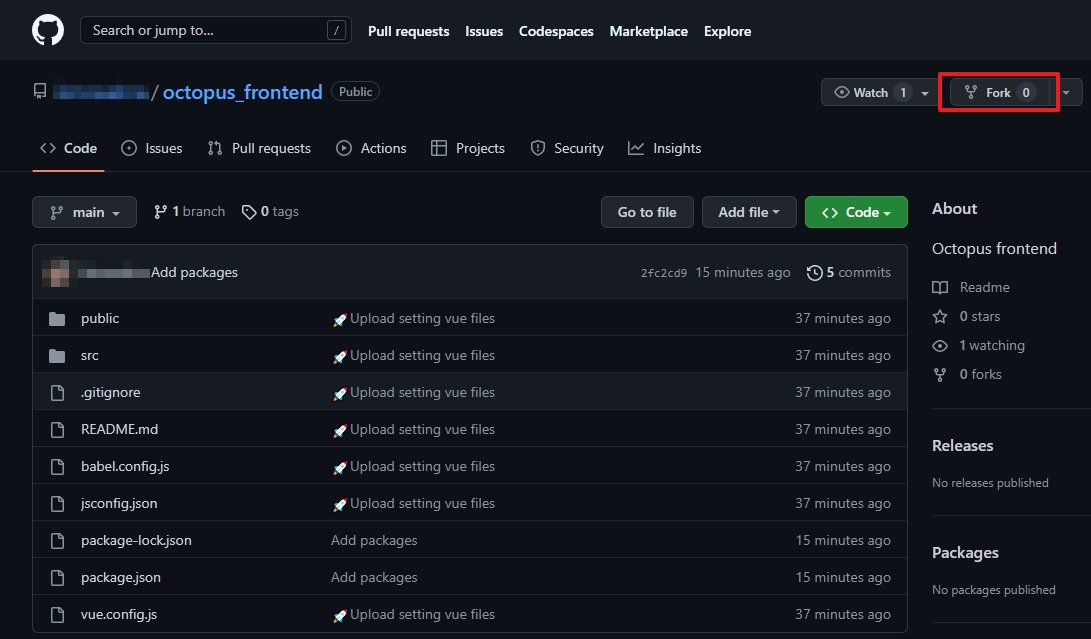
Task: Open the package.json file
Action: tap(121, 577)
